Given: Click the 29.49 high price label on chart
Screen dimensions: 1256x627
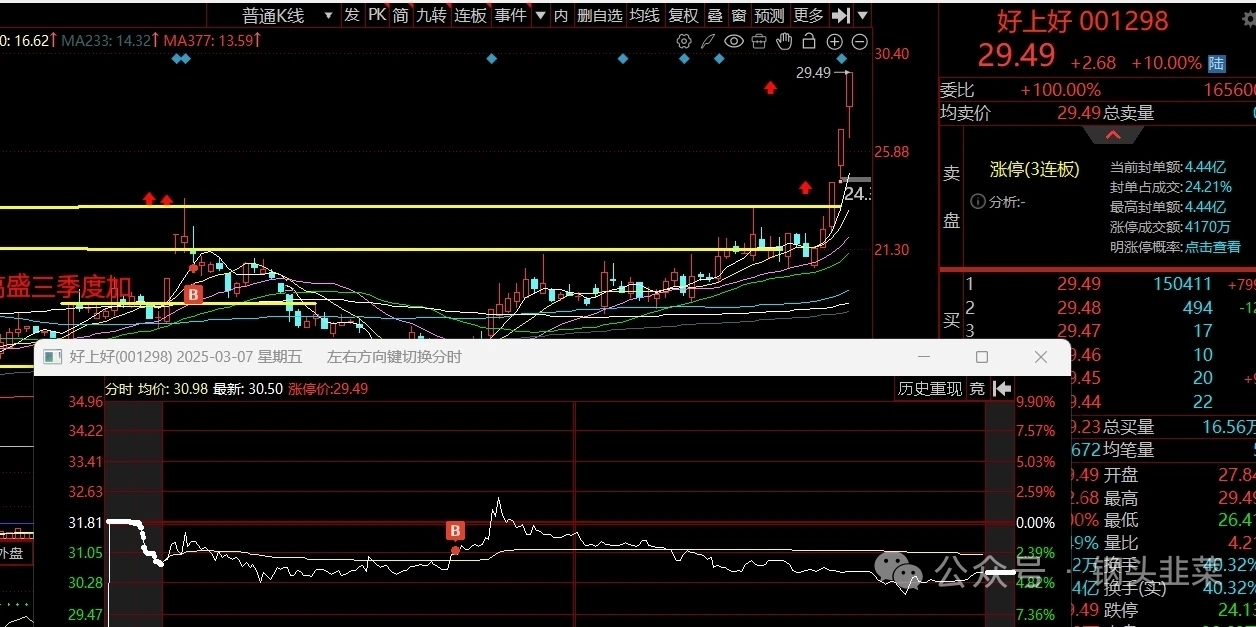Looking at the screenshot, I should coord(814,73).
